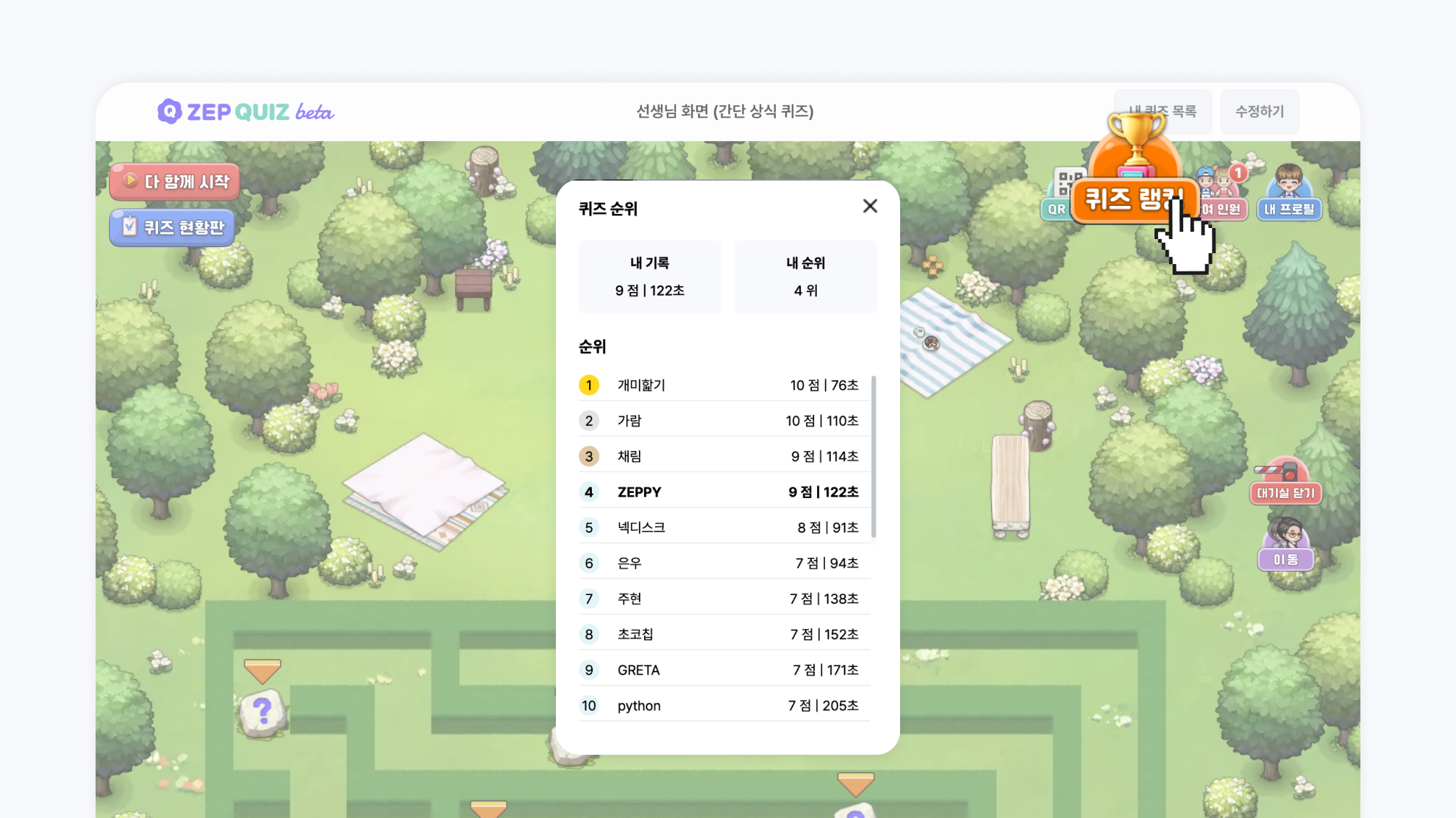Close the 퀴즈 순위 dialog

click(870, 207)
